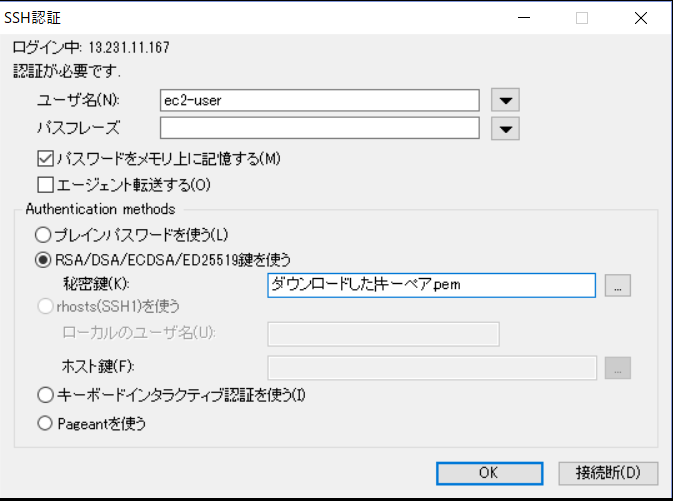The width and height of the screenshot is (673, 501).
Task: Click the パスフレーズ label
Action: pyautogui.click(x=78, y=128)
